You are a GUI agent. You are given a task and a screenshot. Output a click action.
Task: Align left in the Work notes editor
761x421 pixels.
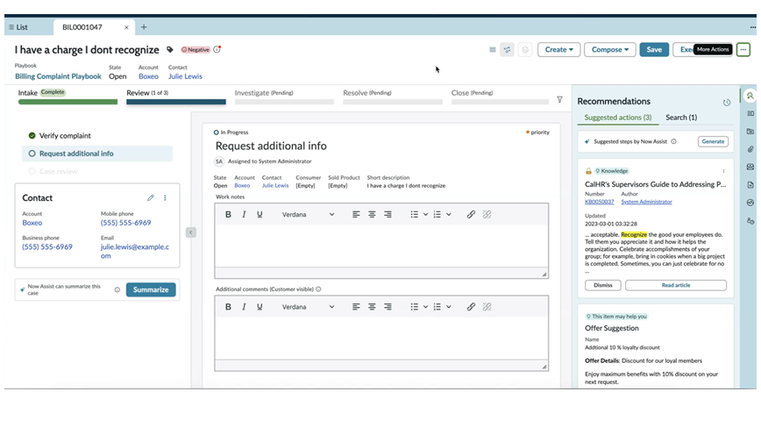pos(356,214)
